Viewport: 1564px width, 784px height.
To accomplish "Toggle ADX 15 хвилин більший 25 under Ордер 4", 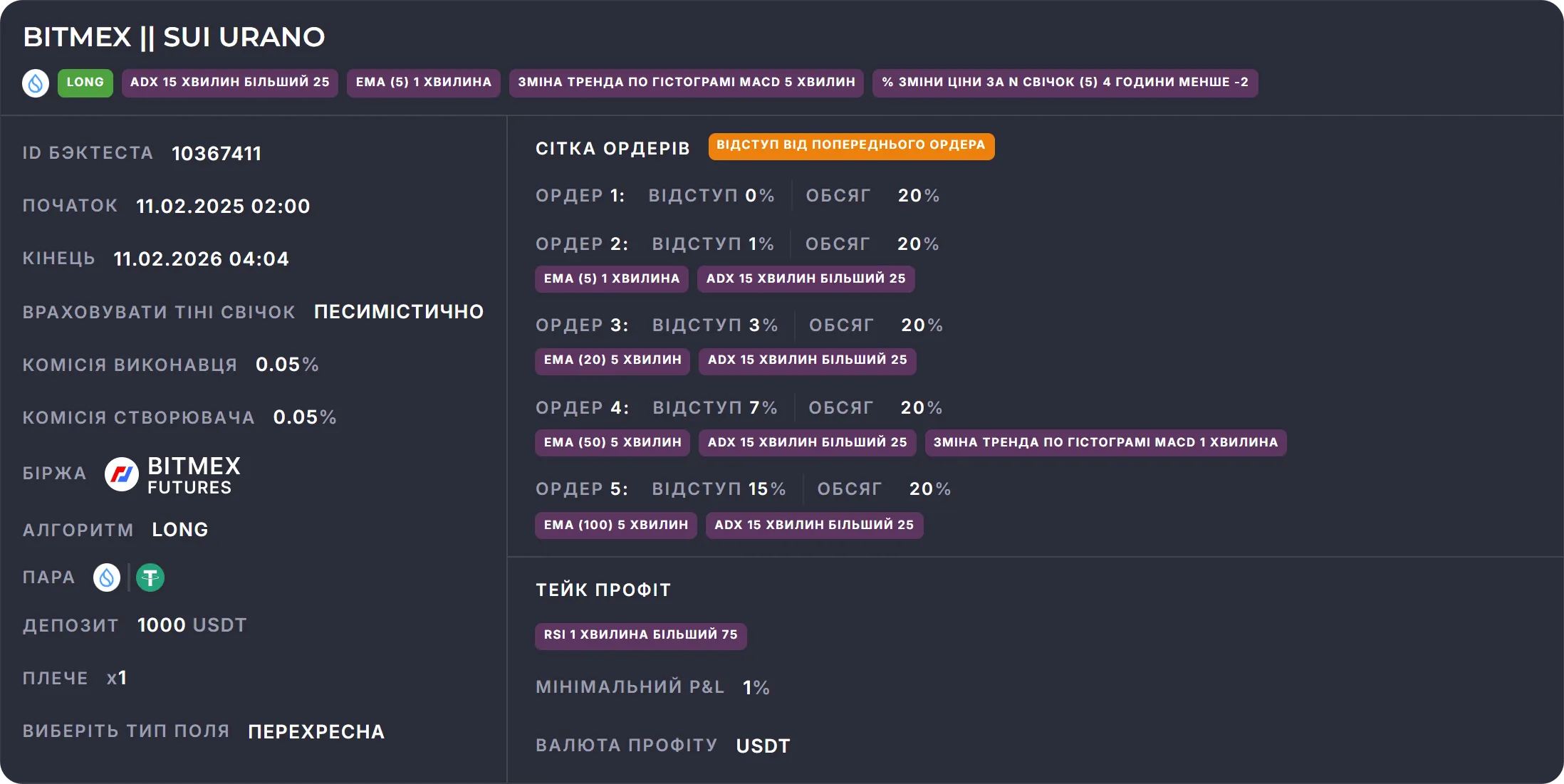I will coord(807,442).
